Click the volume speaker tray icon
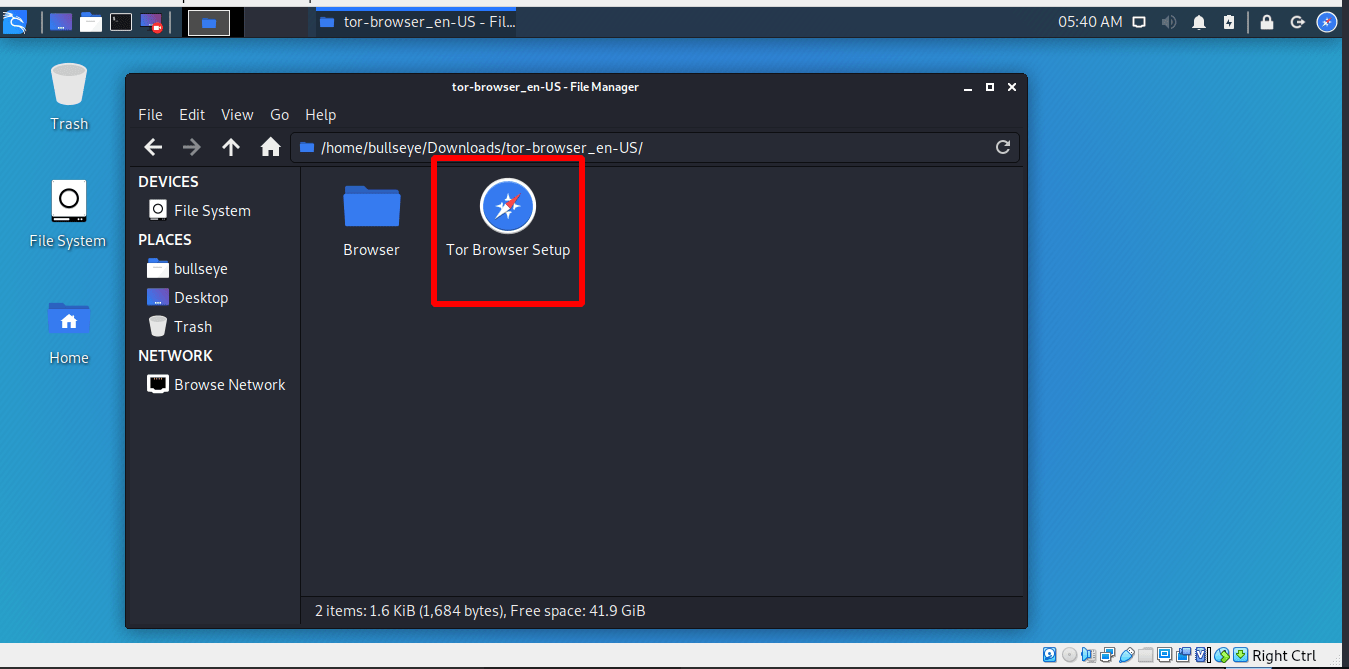The height and width of the screenshot is (669, 1349). 1169,22
